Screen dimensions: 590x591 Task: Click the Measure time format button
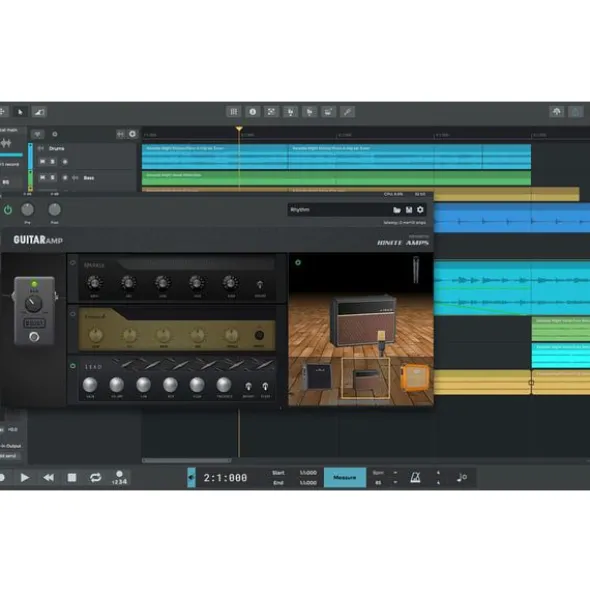pos(345,478)
